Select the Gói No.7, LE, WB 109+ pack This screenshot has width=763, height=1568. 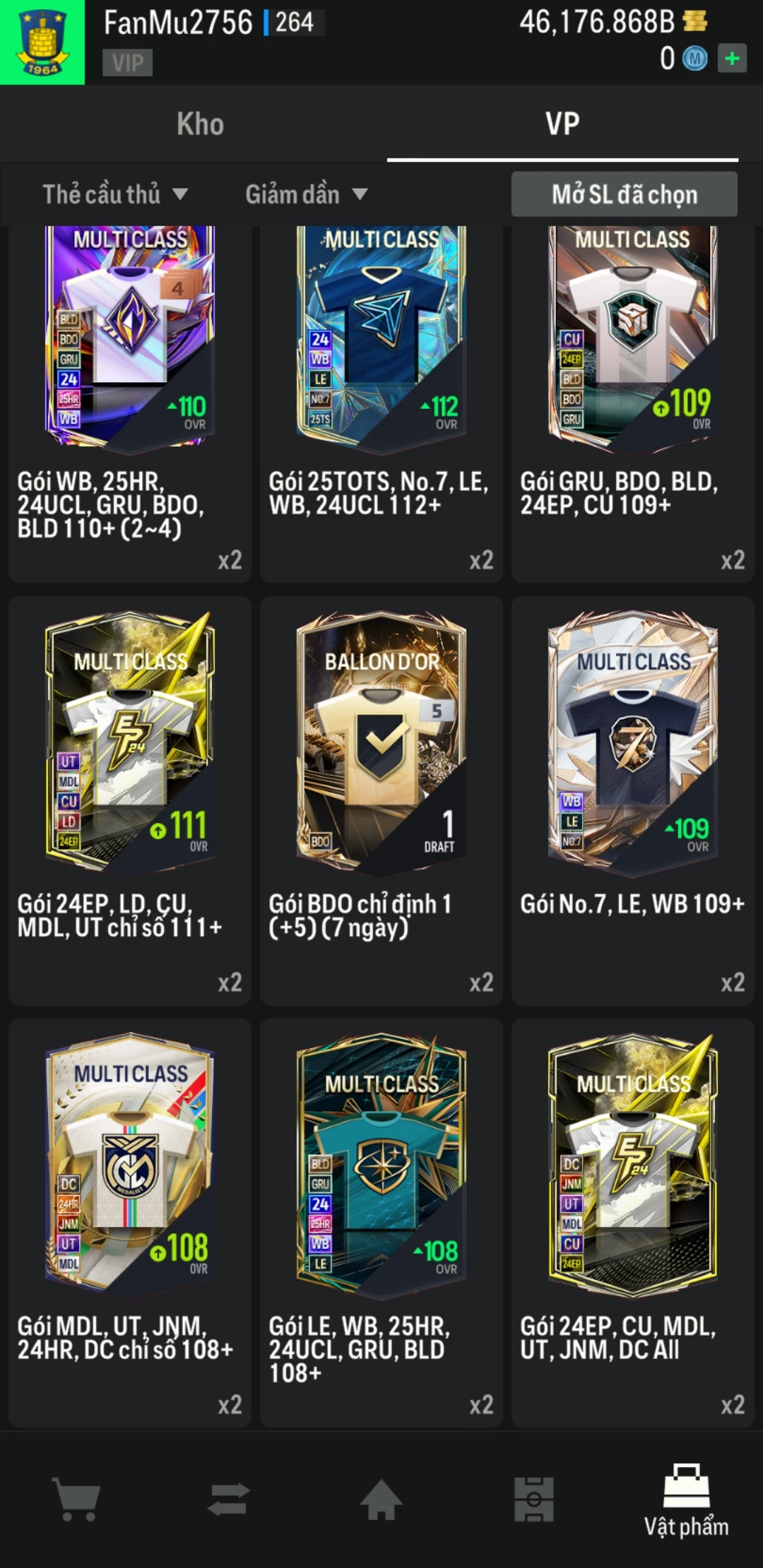click(x=633, y=801)
